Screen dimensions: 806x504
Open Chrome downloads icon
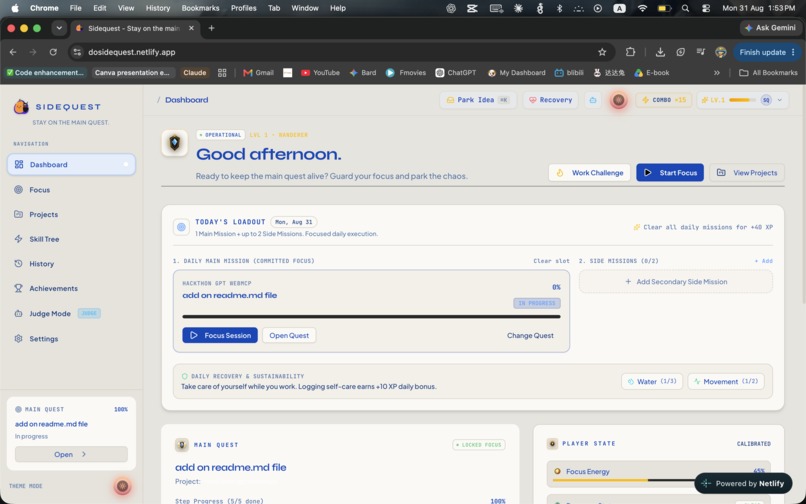tap(660, 52)
